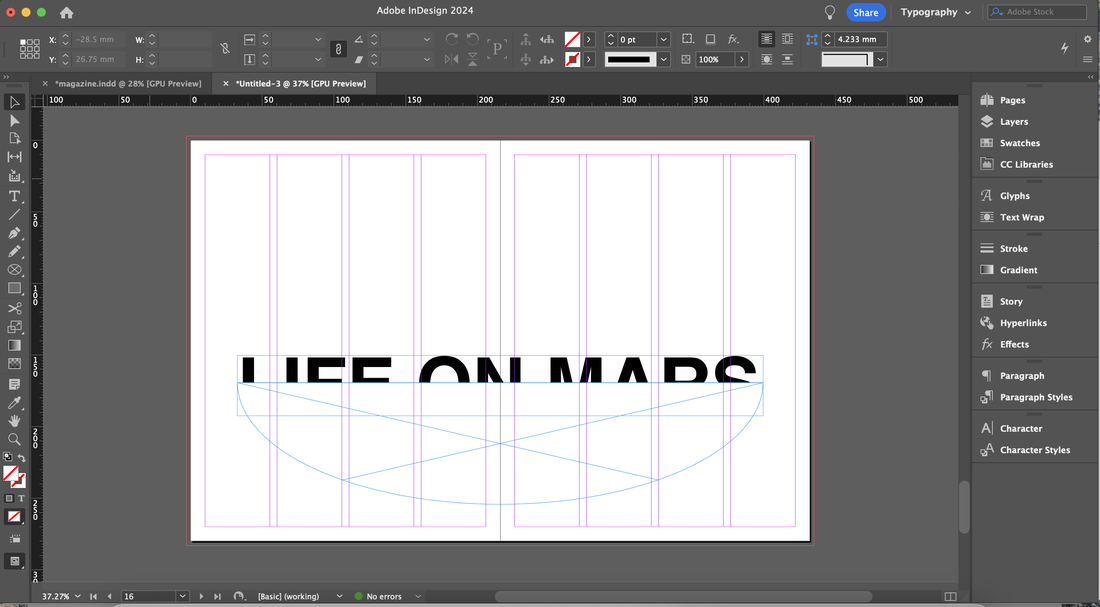This screenshot has width=1100, height=607.
Task: Activate the Scissors tool
Action: pos(14,309)
